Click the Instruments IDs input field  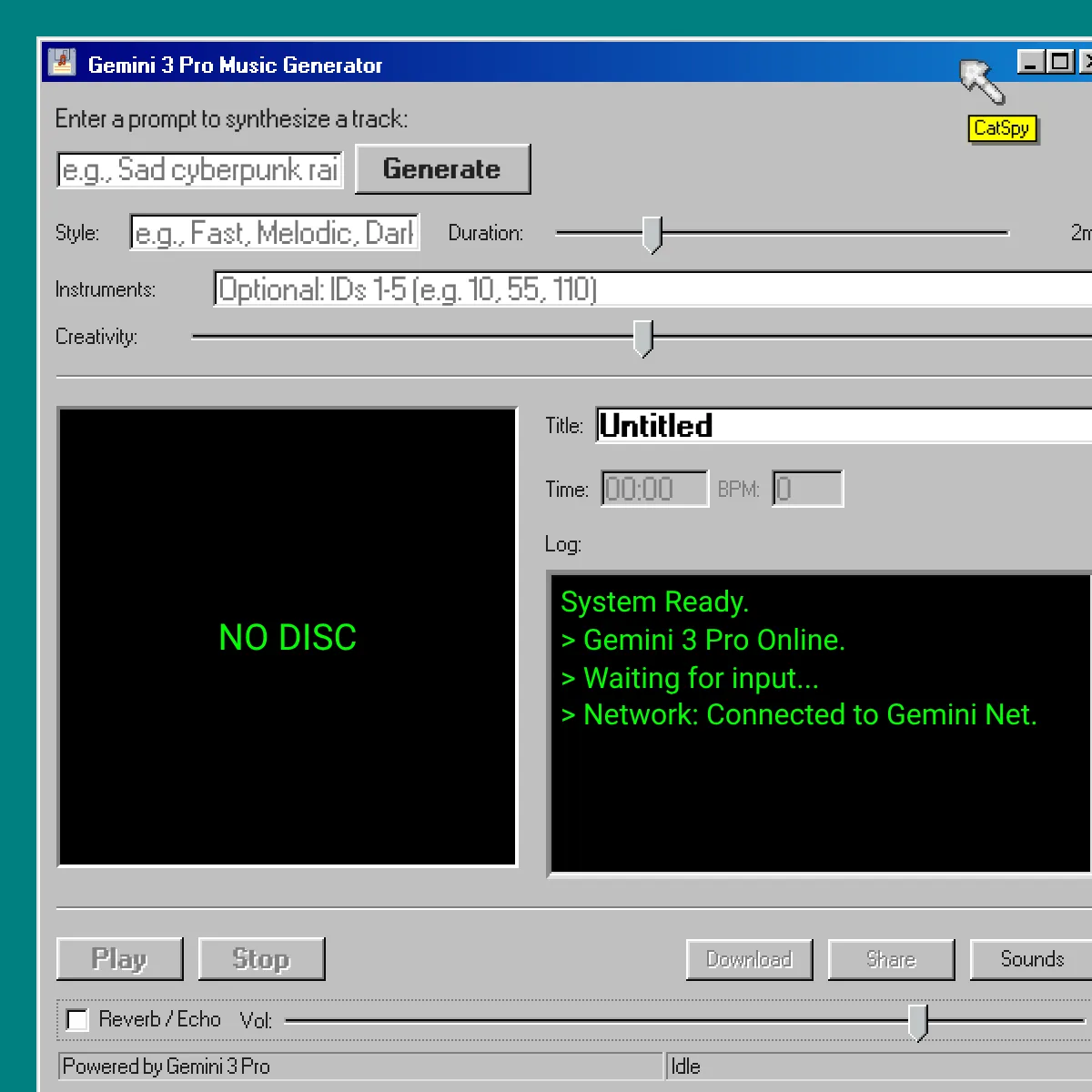[546, 288]
